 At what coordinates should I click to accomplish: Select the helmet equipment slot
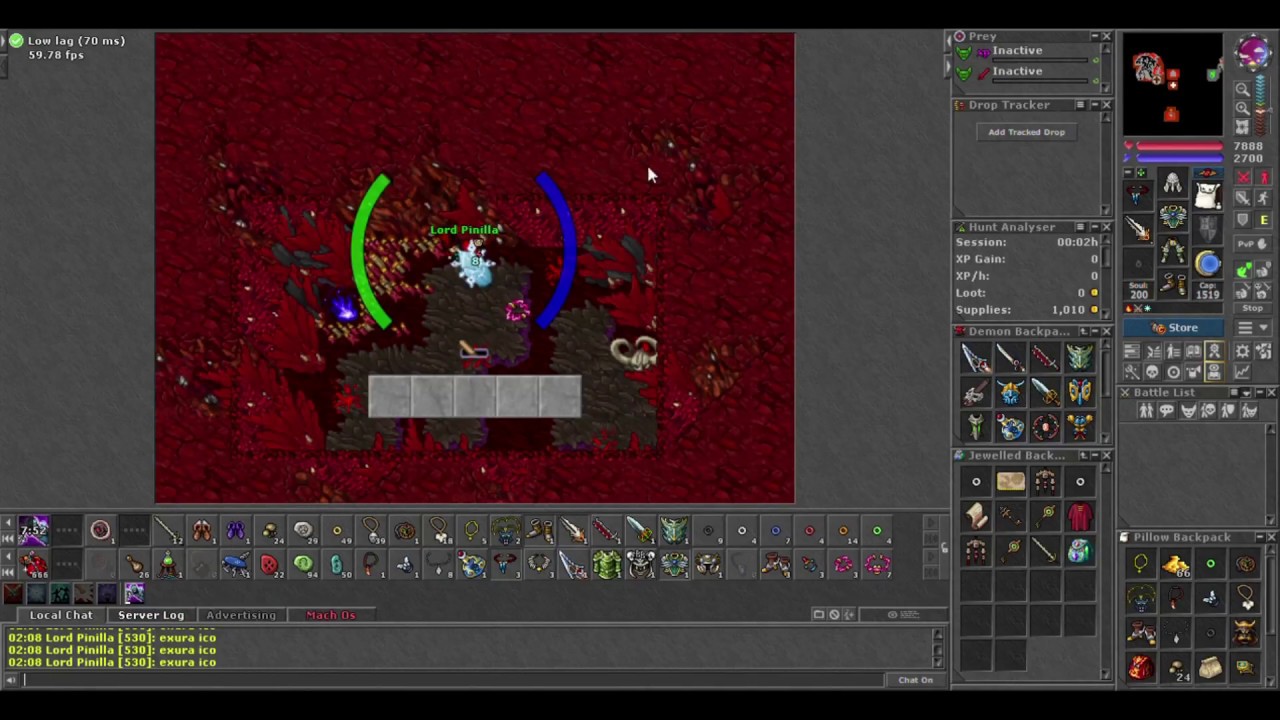click(x=1172, y=182)
